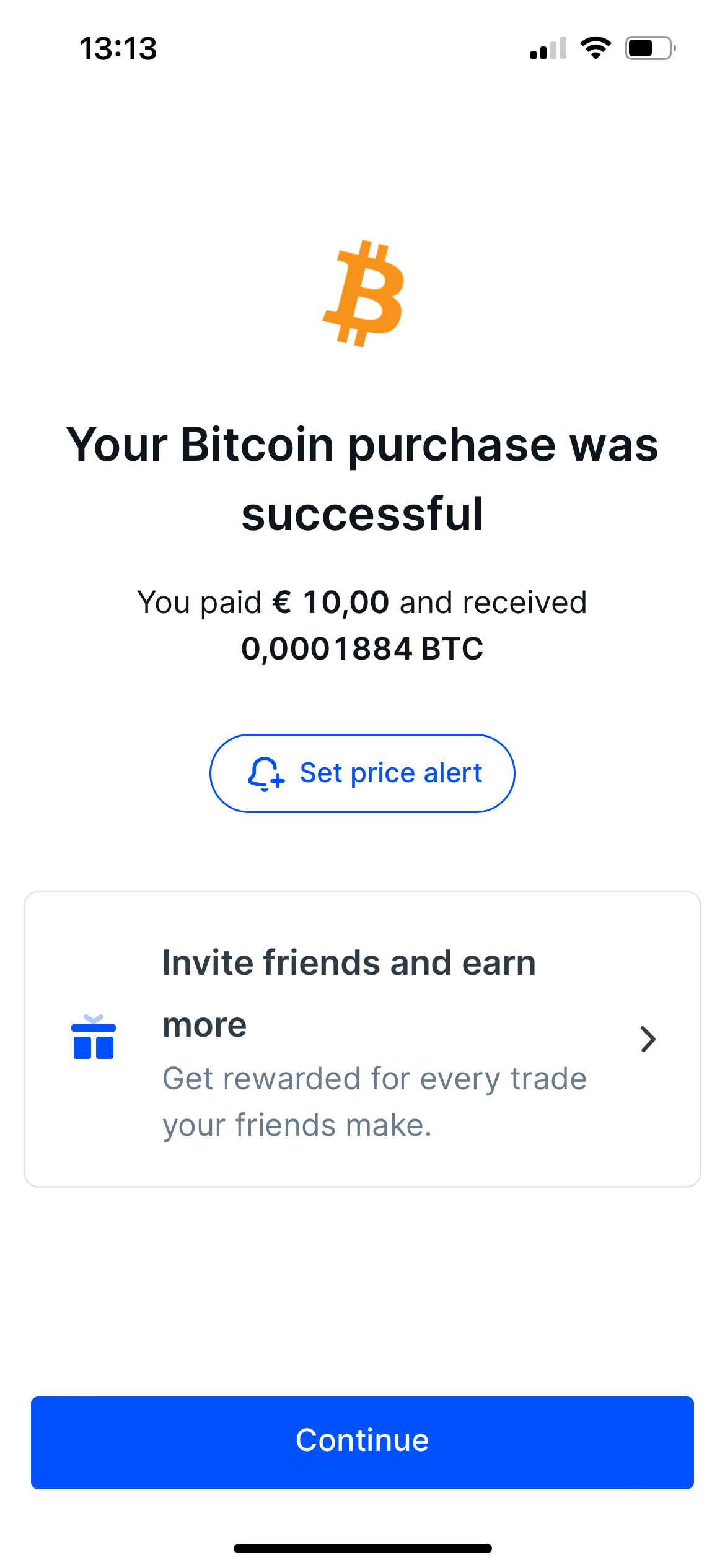The height and width of the screenshot is (1568, 725).
Task: Tap the orange Bitcoin logo
Action: coord(363,293)
